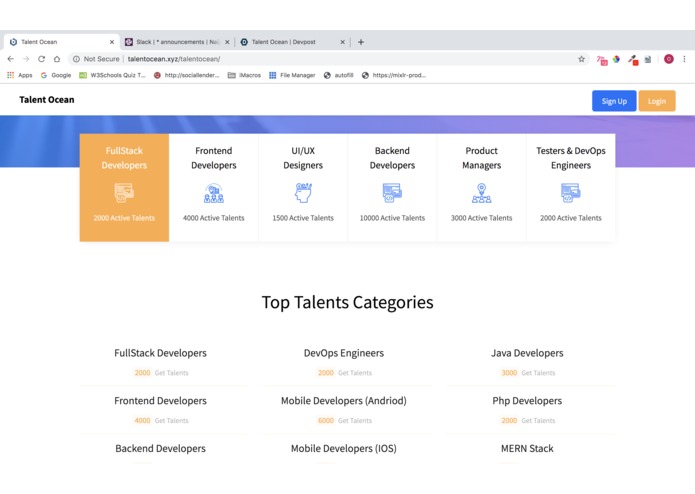Open DevOps Engineers category
This screenshot has width=695, height=494.
[x=344, y=353]
